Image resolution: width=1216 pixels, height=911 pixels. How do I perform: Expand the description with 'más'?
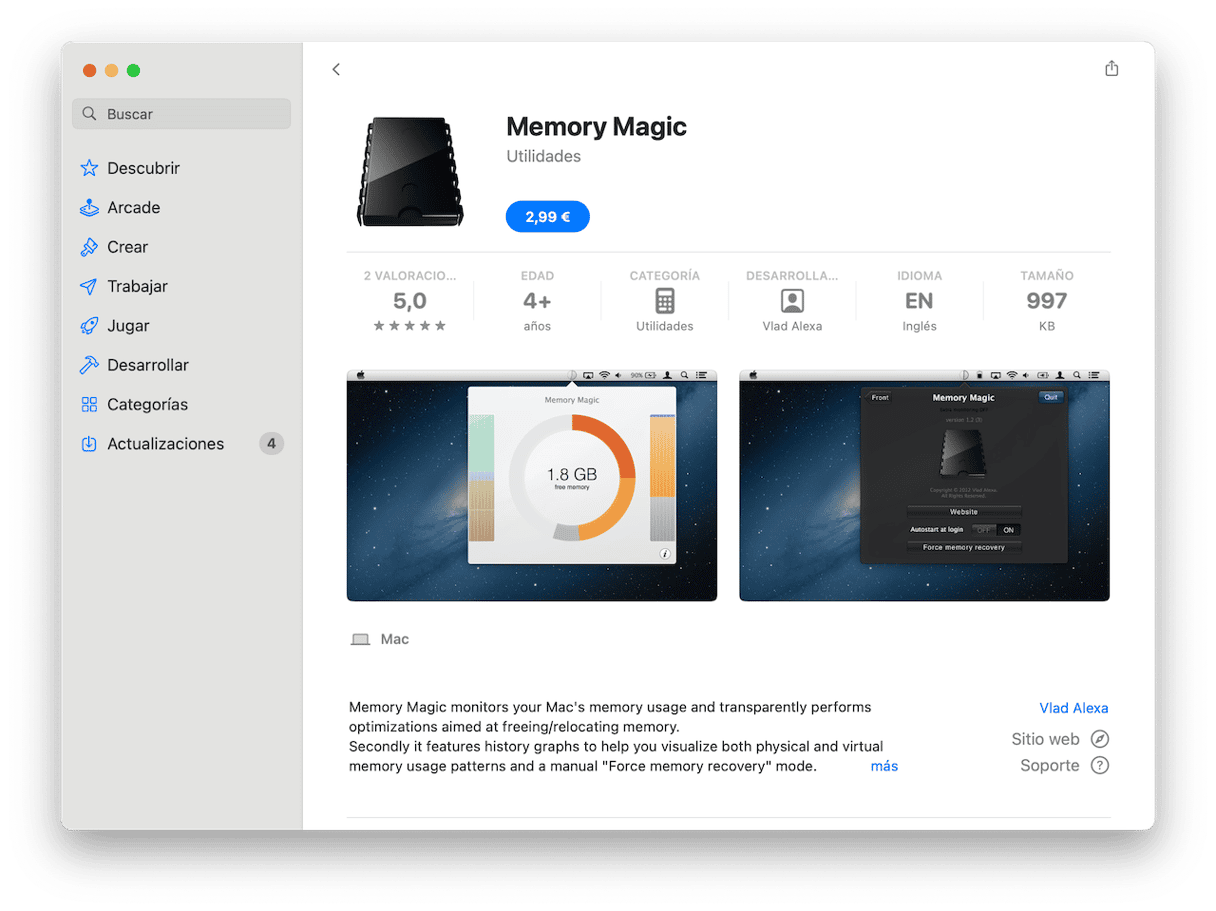pos(884,766)
